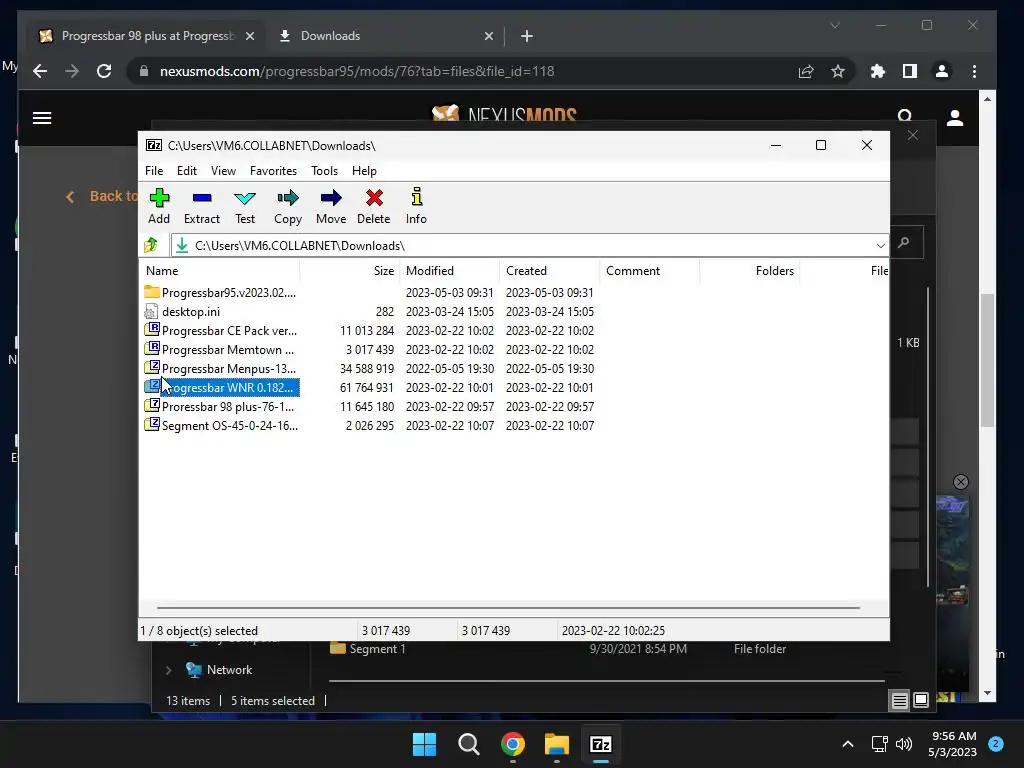The image size is (1024, 768).
Task: Select the Progressbar CE Pack archive
Action: [221, 330]
